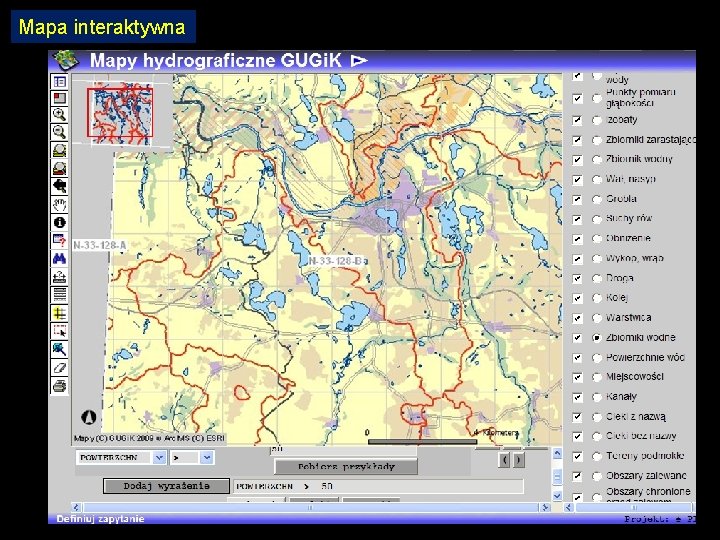Click the Definiuj zapytanie status text
The width and height of the screenshot is (720, 540).
[100, 518]
